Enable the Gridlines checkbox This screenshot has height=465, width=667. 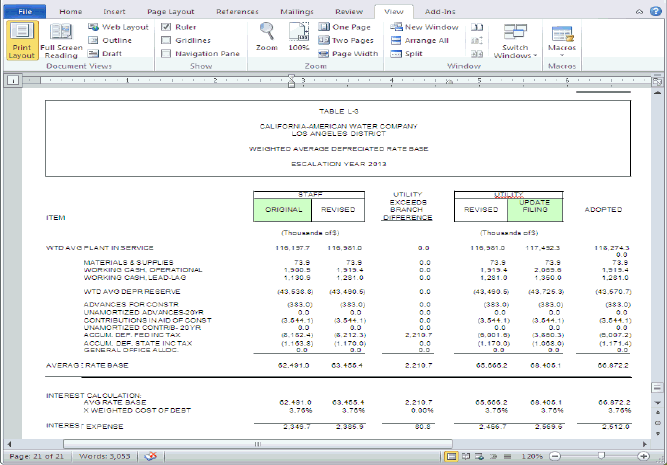[166, 40]
